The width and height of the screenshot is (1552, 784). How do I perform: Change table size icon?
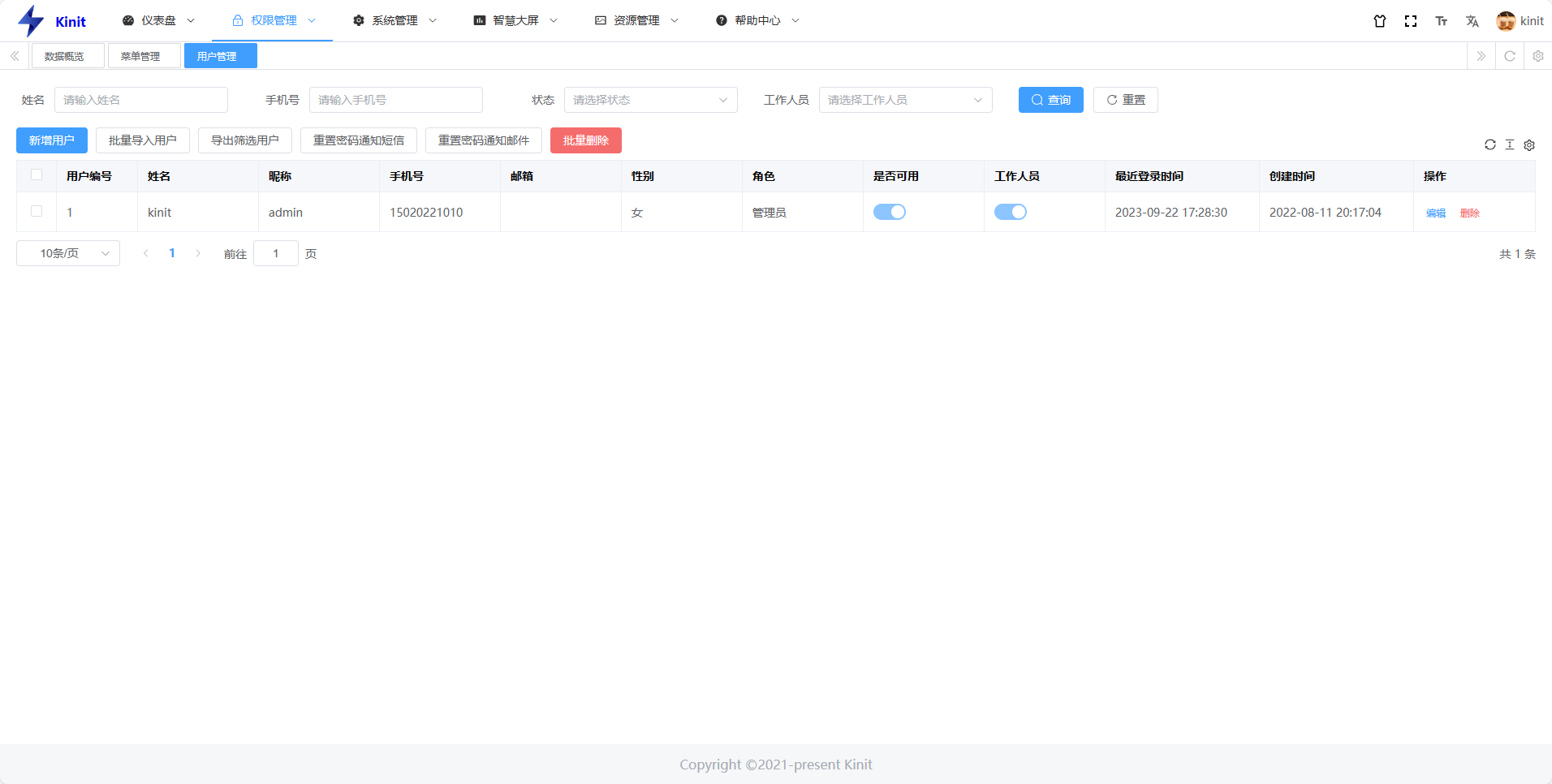coord(1510,144)
